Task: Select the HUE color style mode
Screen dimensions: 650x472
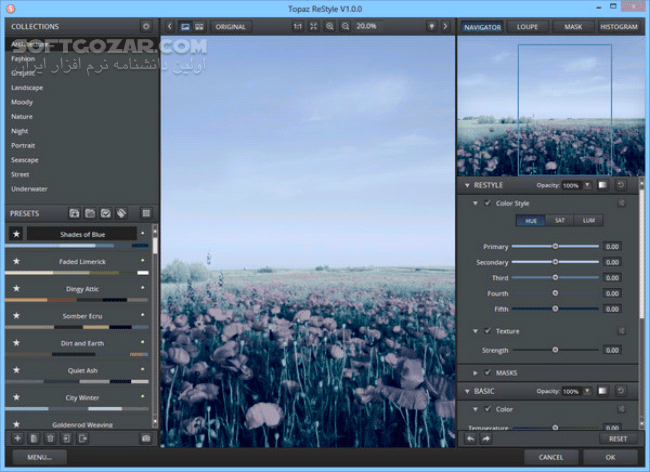Action: [531, 220]
